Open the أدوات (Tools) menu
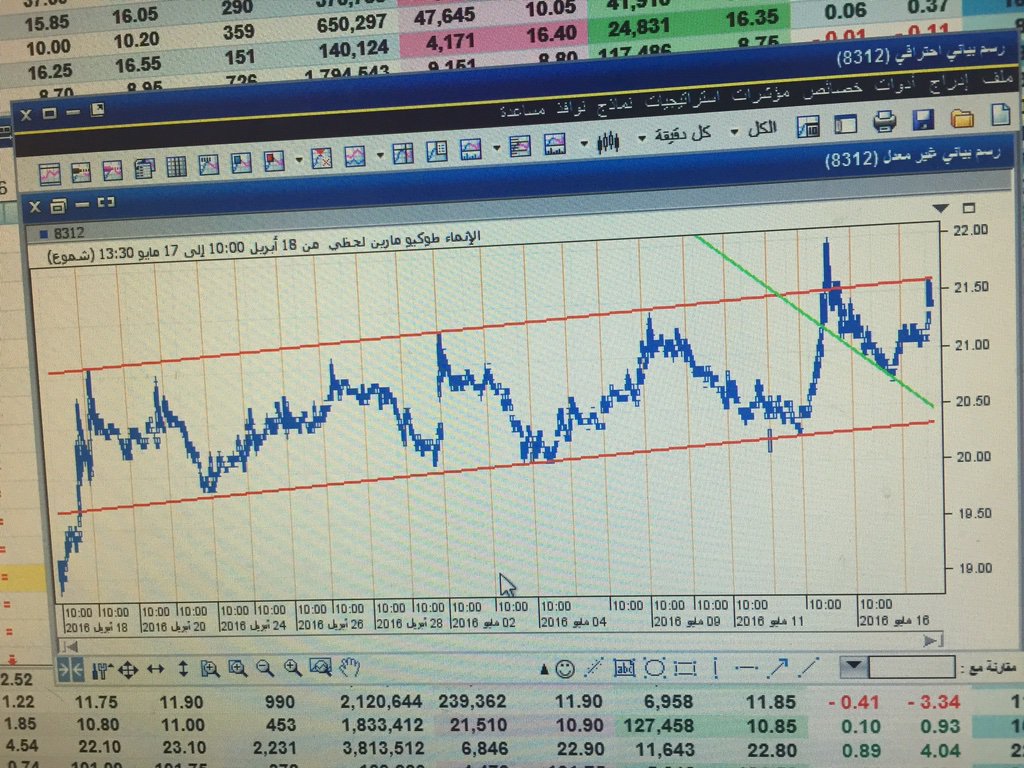Screen dimensions: 1024x768 [x=894, y=86]
